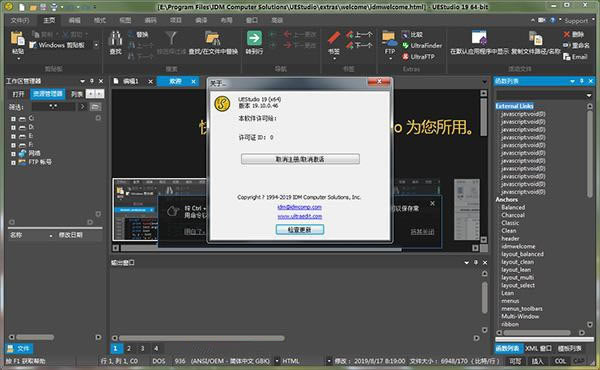Switch to XML window tab at bottom right

click(538, 348)
